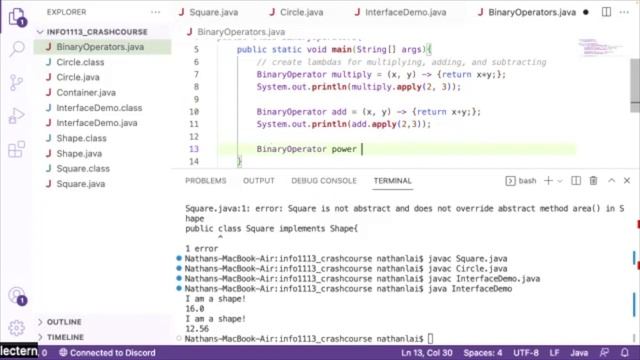
Task: Change indentation via Spaces: 4
Action: tap(483, 353)
